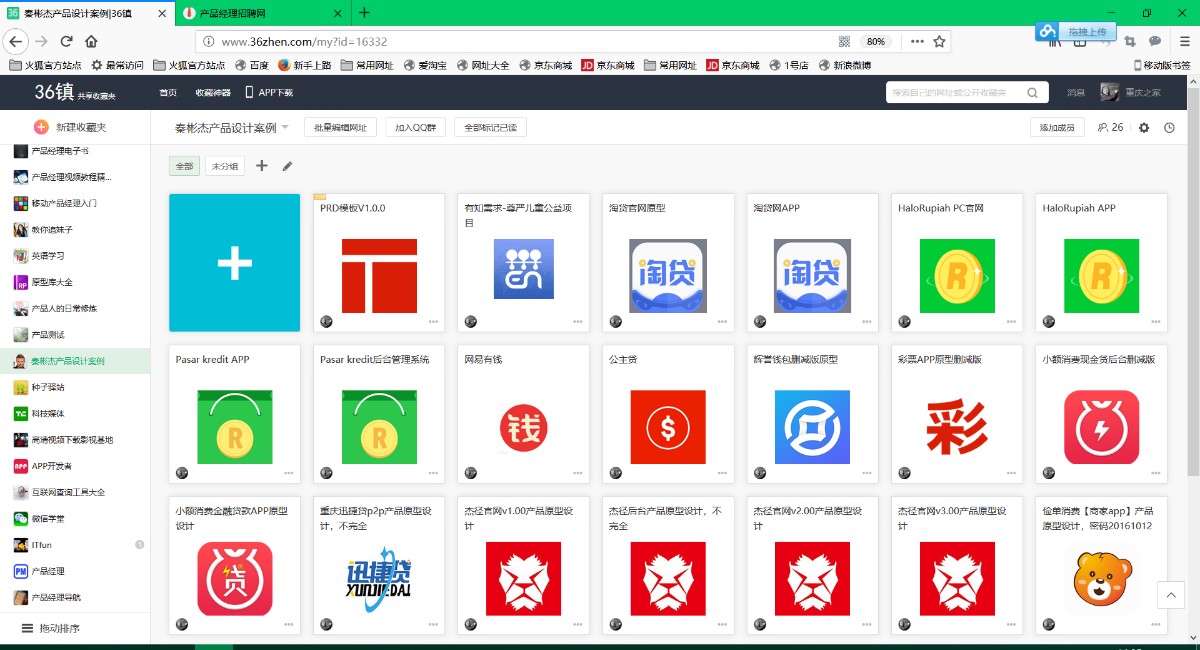Open more options on PRD模板V1.0.0 card

(x=433, y=322)
